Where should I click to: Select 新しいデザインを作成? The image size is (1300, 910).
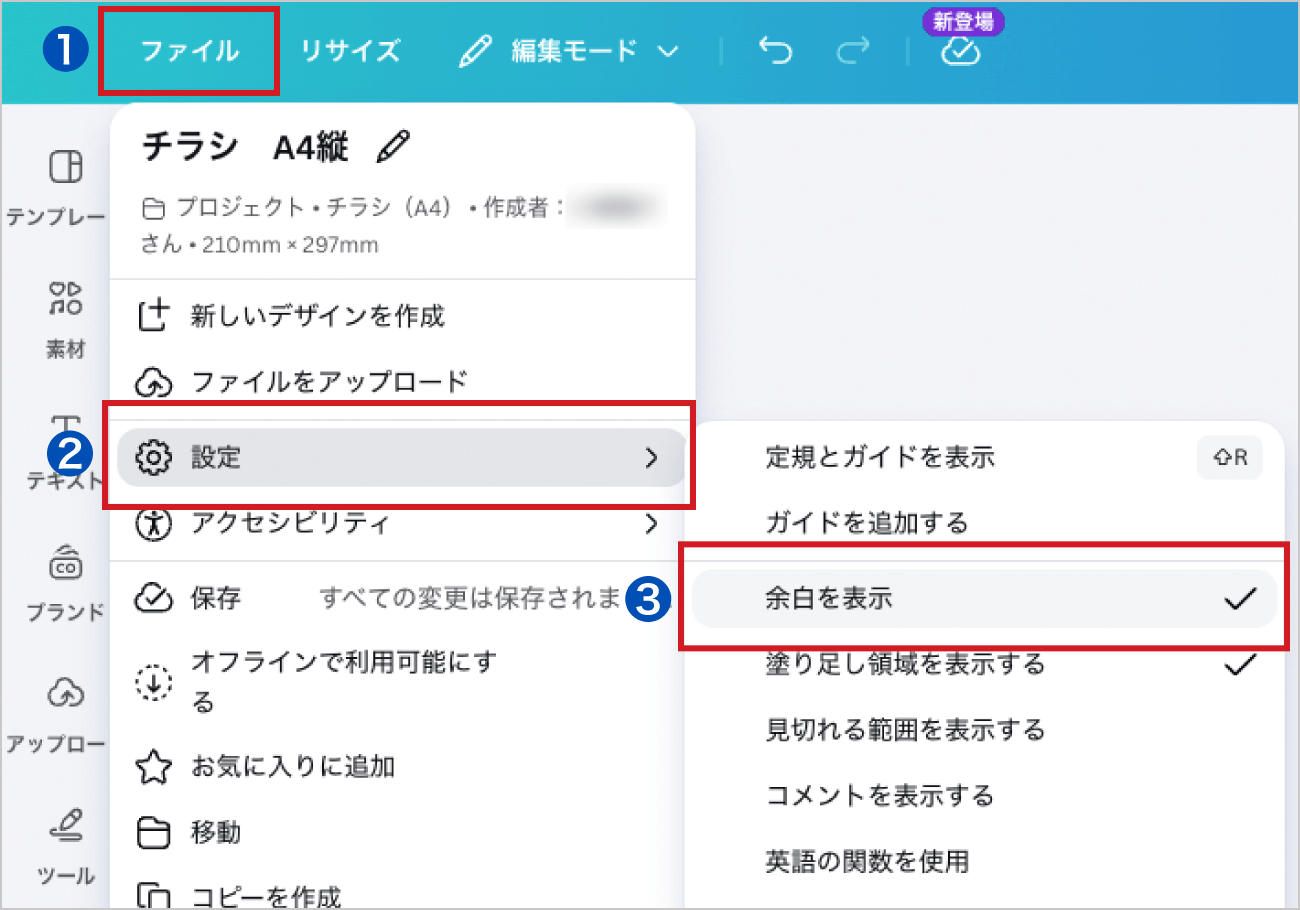tap(402, 317)
